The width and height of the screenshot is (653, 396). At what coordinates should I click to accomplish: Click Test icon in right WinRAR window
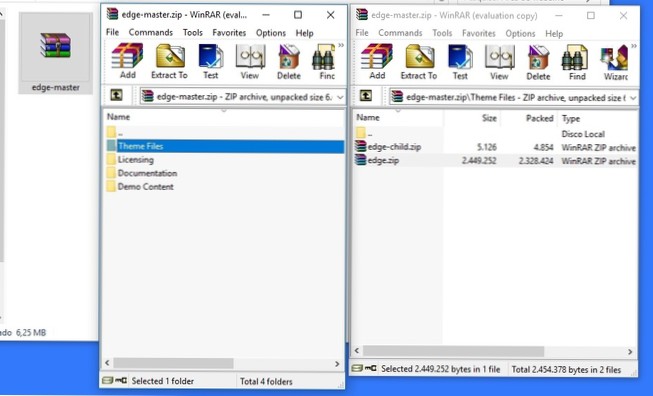(x=460, y=61)
